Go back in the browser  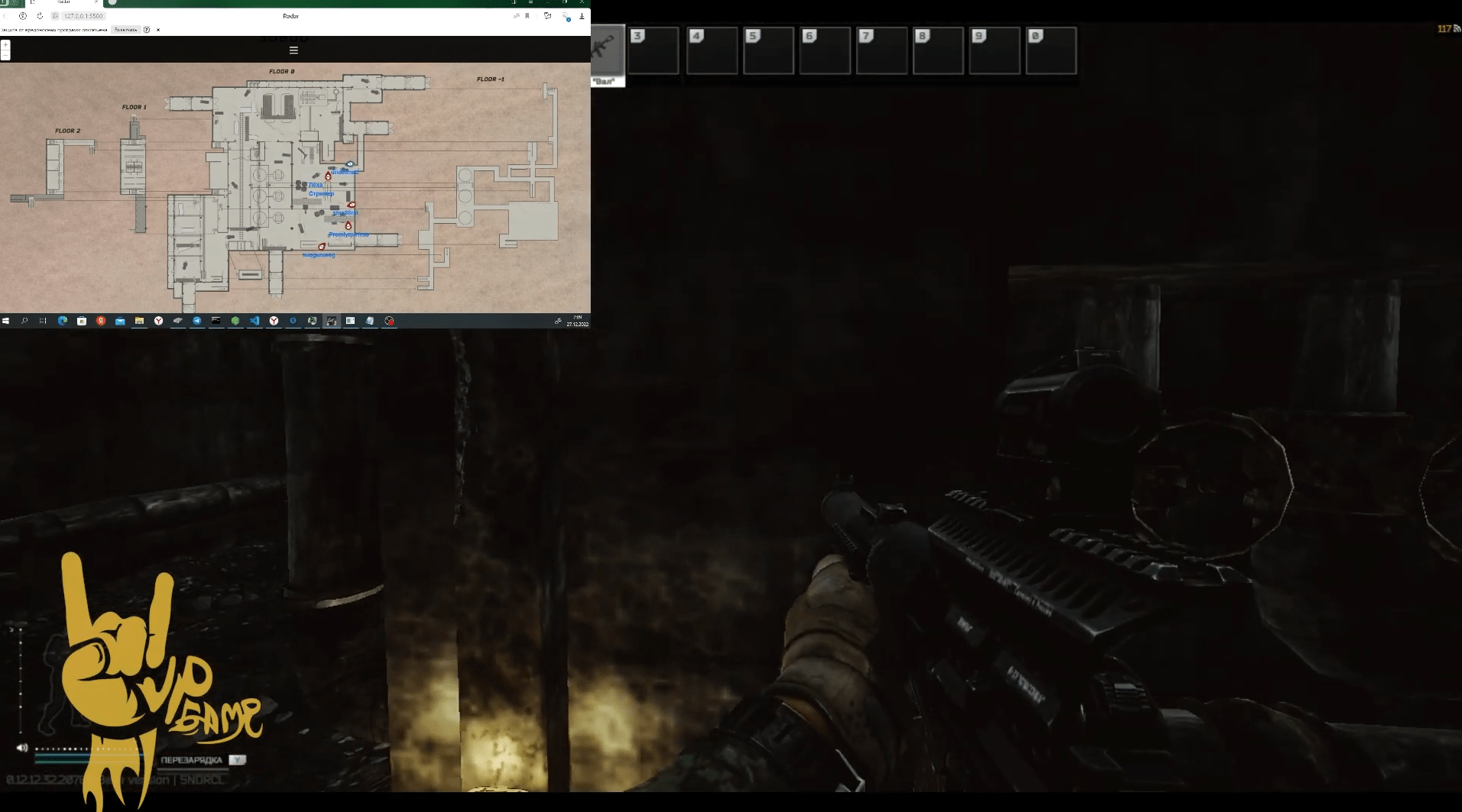click(5, 16)
